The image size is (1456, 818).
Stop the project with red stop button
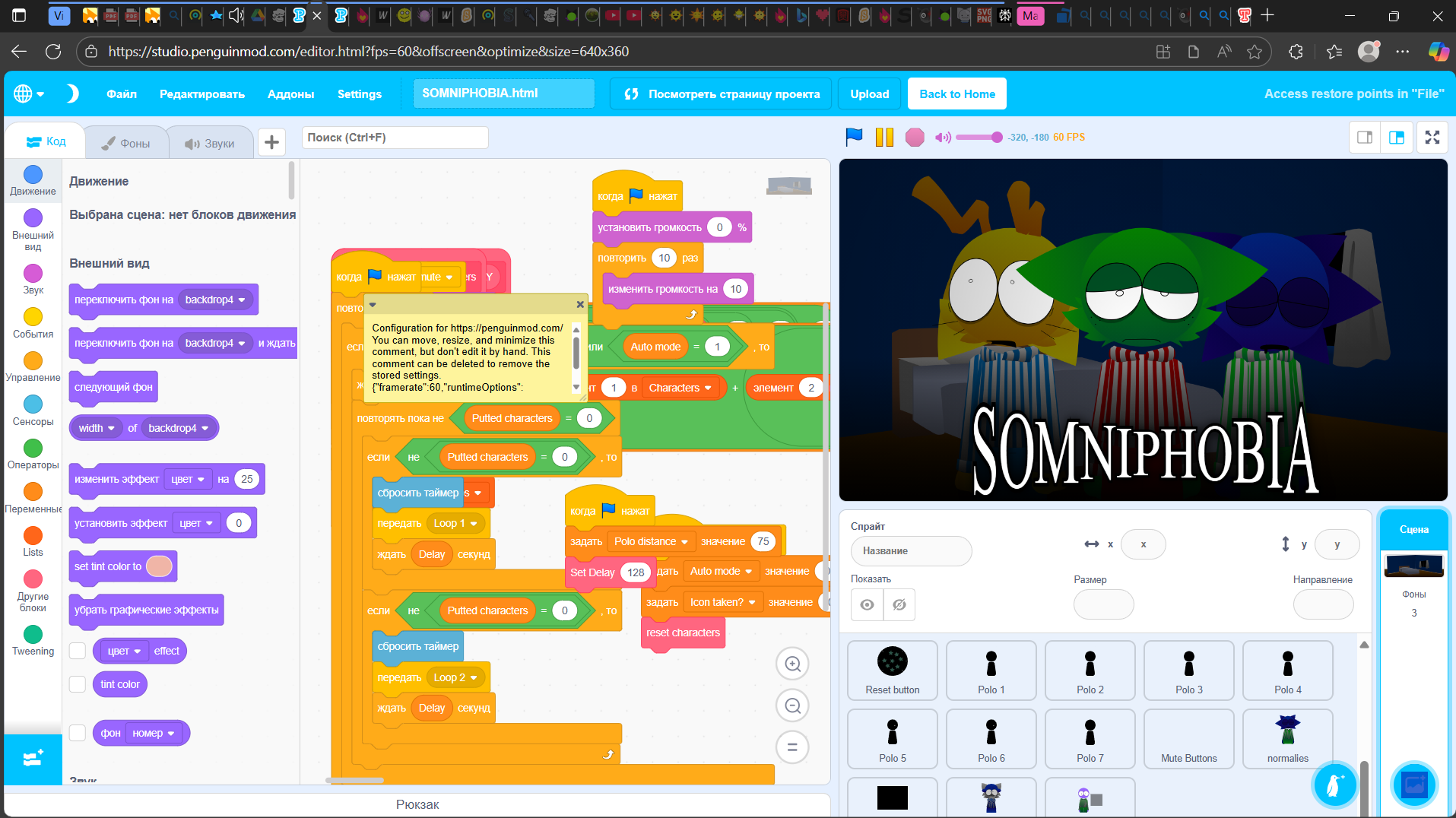coord(915,137)
